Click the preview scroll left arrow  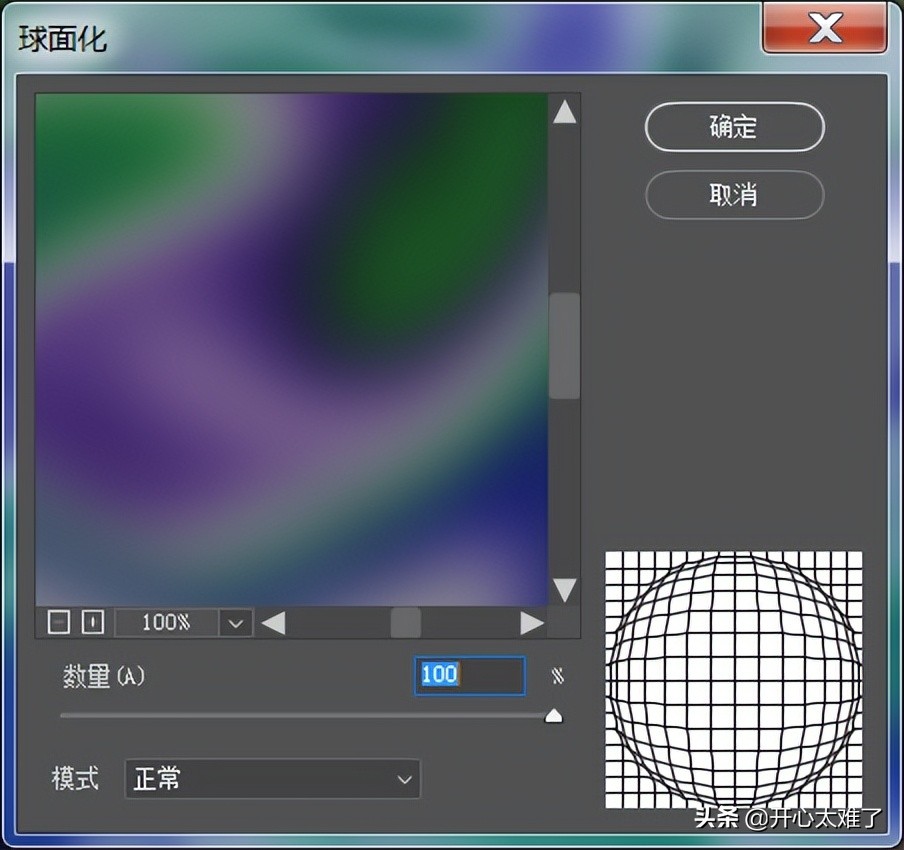[x=273, y=623]
